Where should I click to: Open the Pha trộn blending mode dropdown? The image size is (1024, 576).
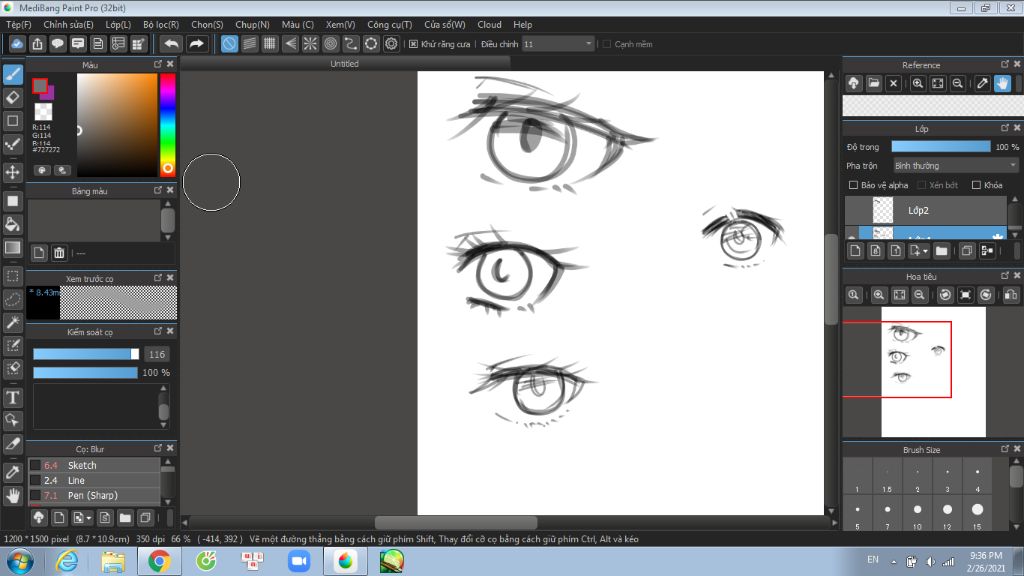[x=955, y=166]
